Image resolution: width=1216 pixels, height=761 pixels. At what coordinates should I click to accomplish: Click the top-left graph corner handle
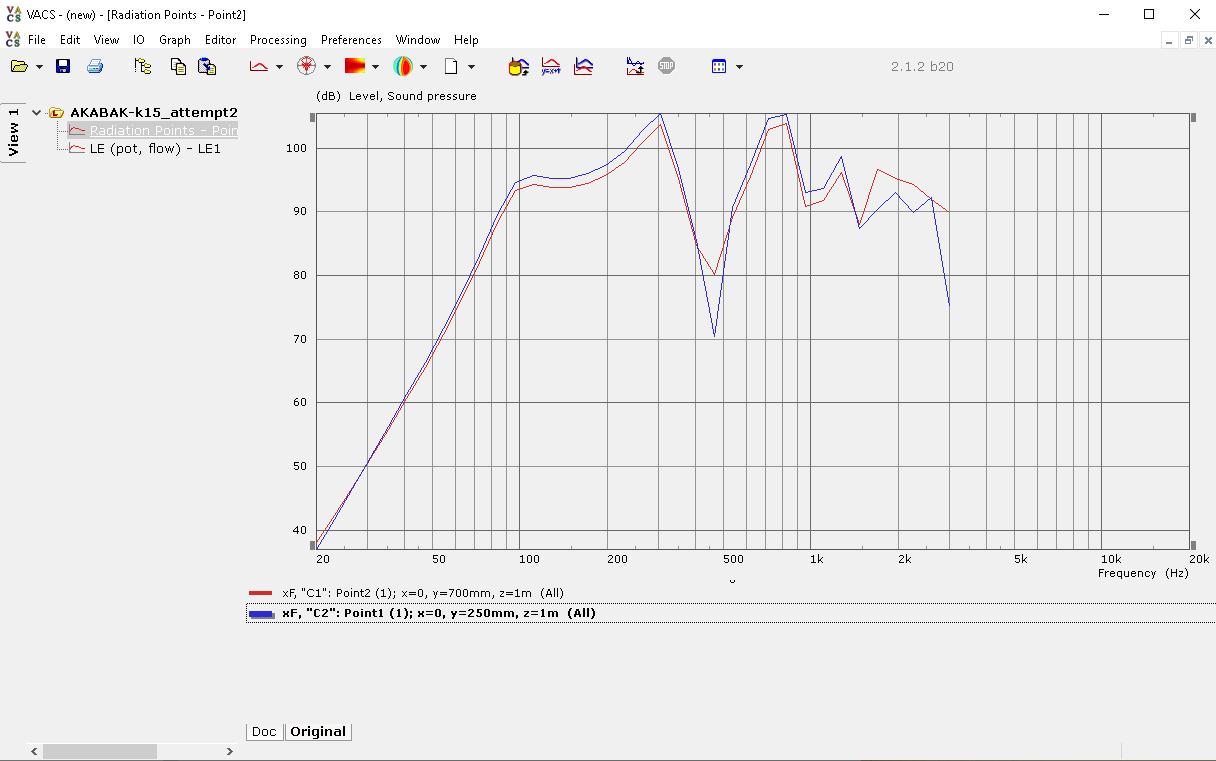point(313,118)
